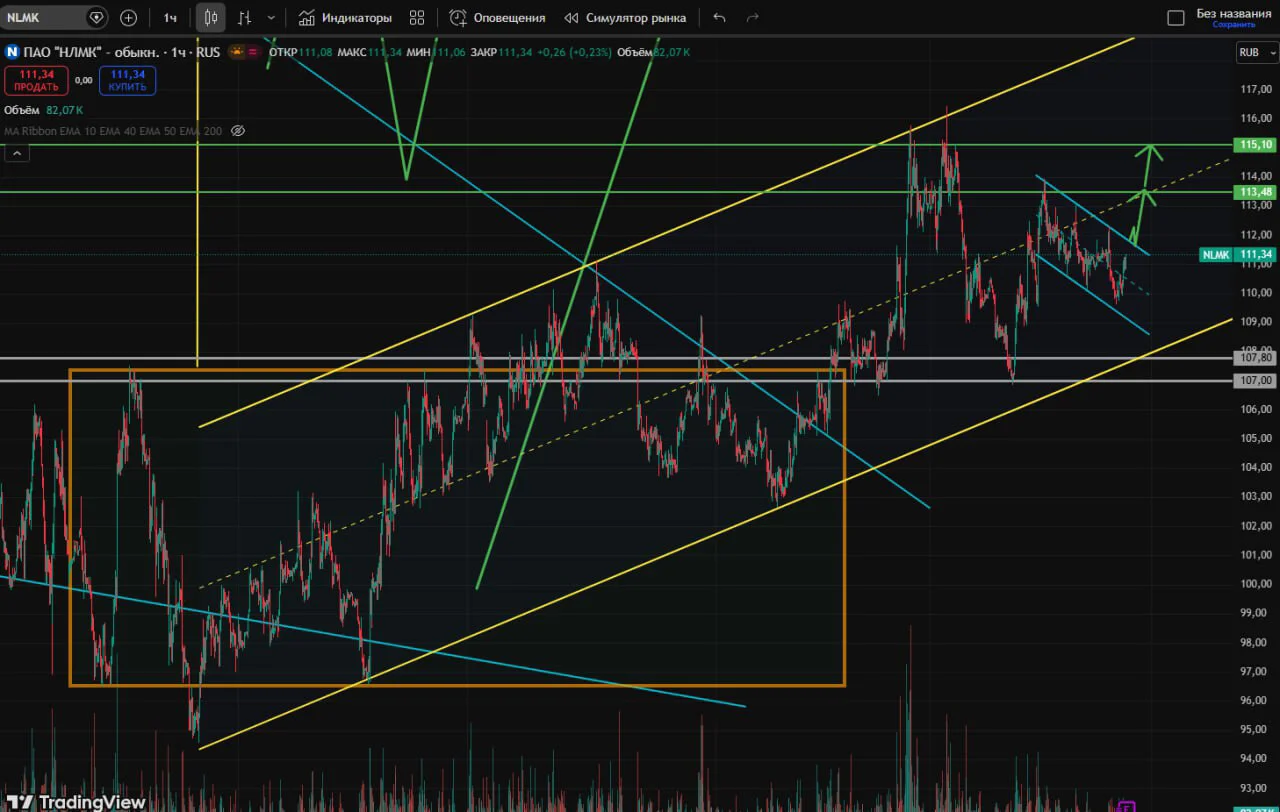
Task: Select the bar pattern chart style icon
Action: [x=244, y=18]
